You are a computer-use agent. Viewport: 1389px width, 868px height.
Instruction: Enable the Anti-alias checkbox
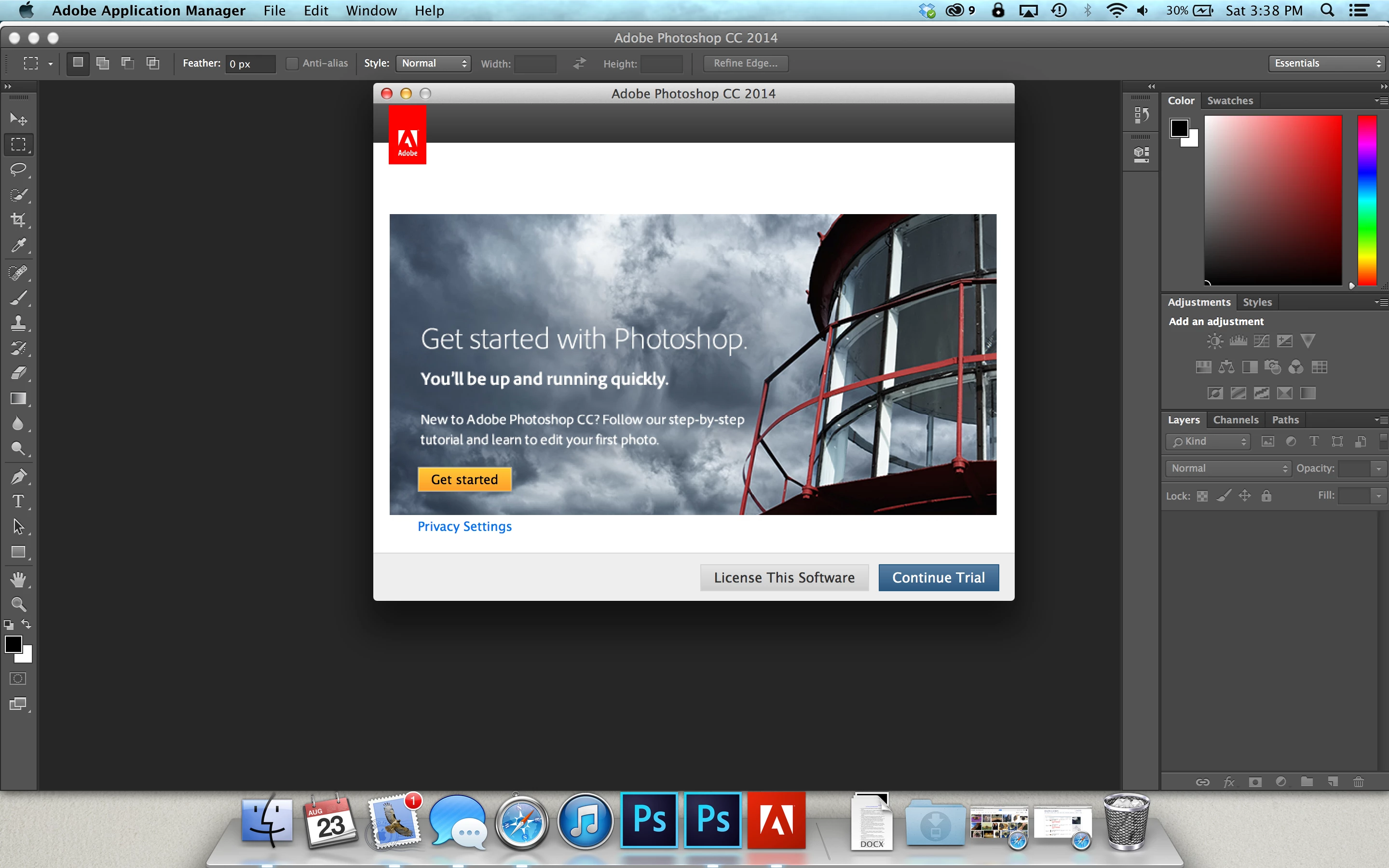click(292, 64)
